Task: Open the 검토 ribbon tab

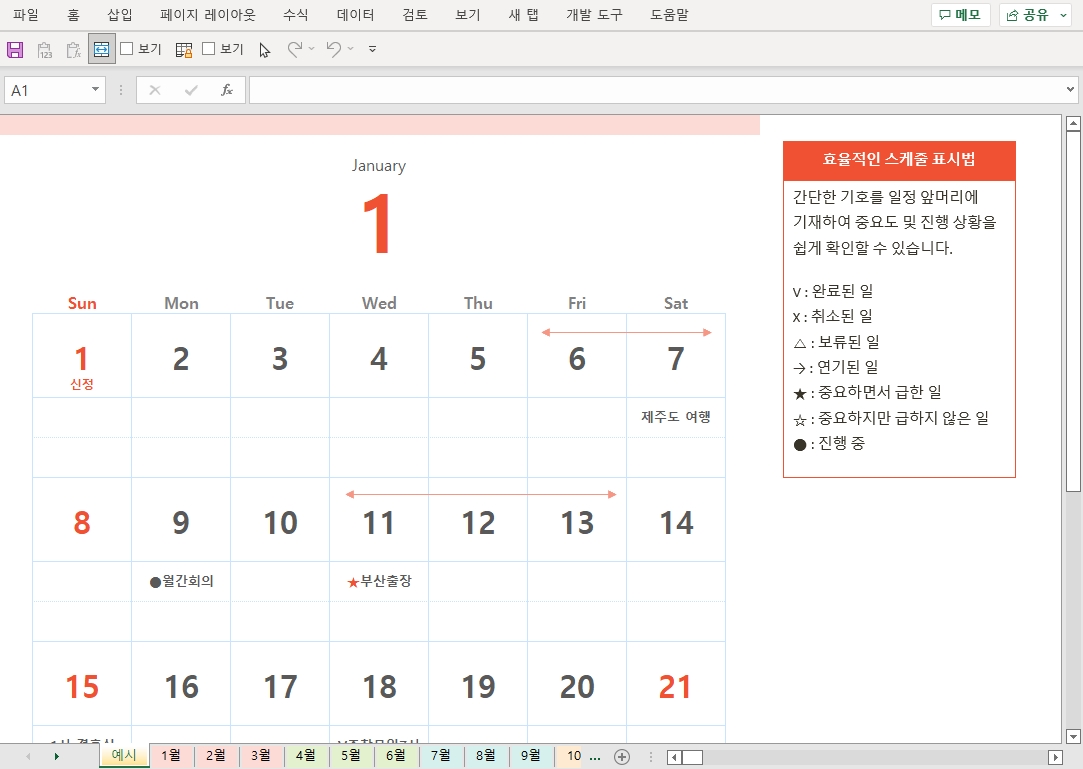Action: pos(414,15)
